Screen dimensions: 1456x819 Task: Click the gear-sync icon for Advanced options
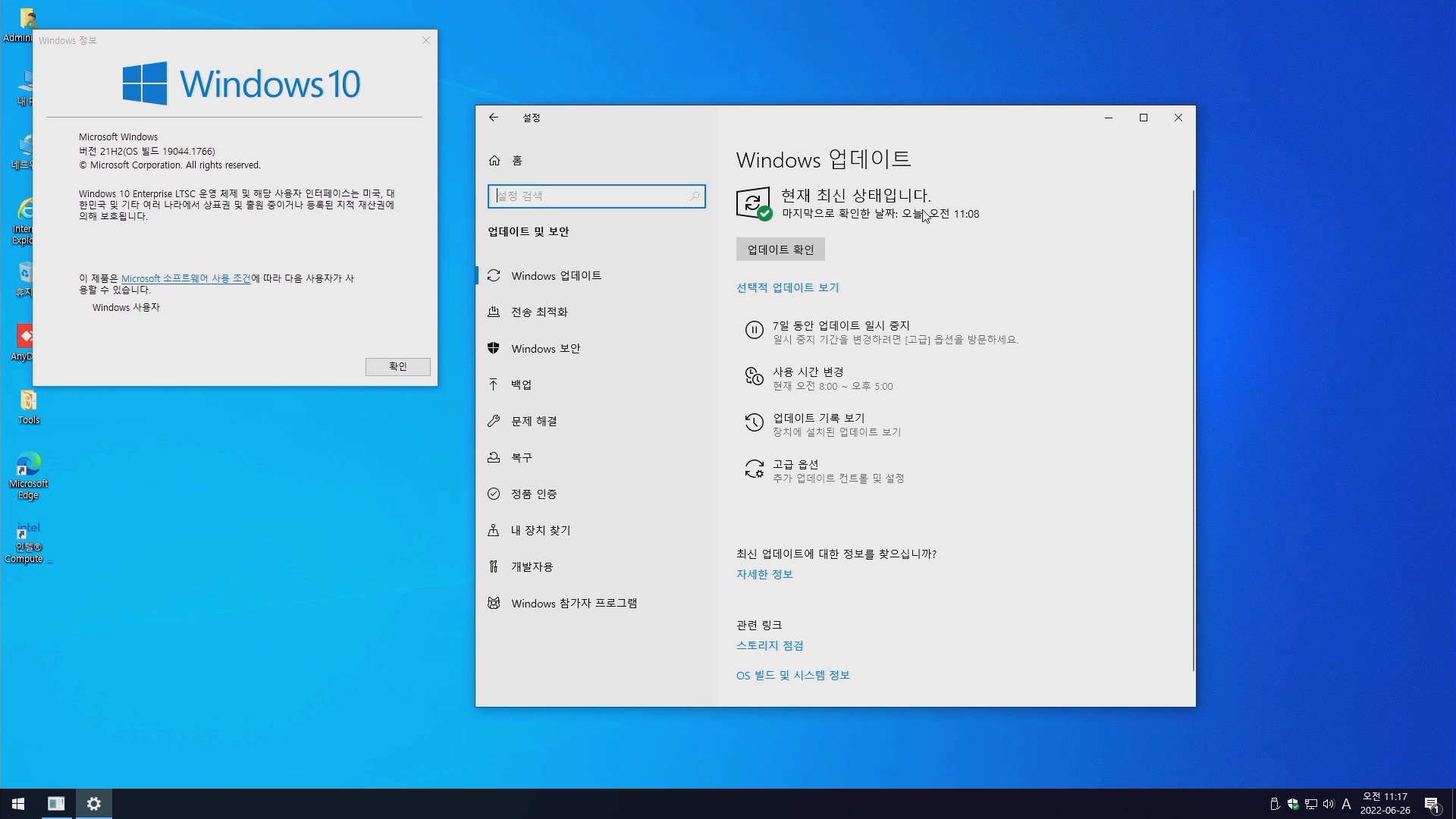click(x=754, y=469)
